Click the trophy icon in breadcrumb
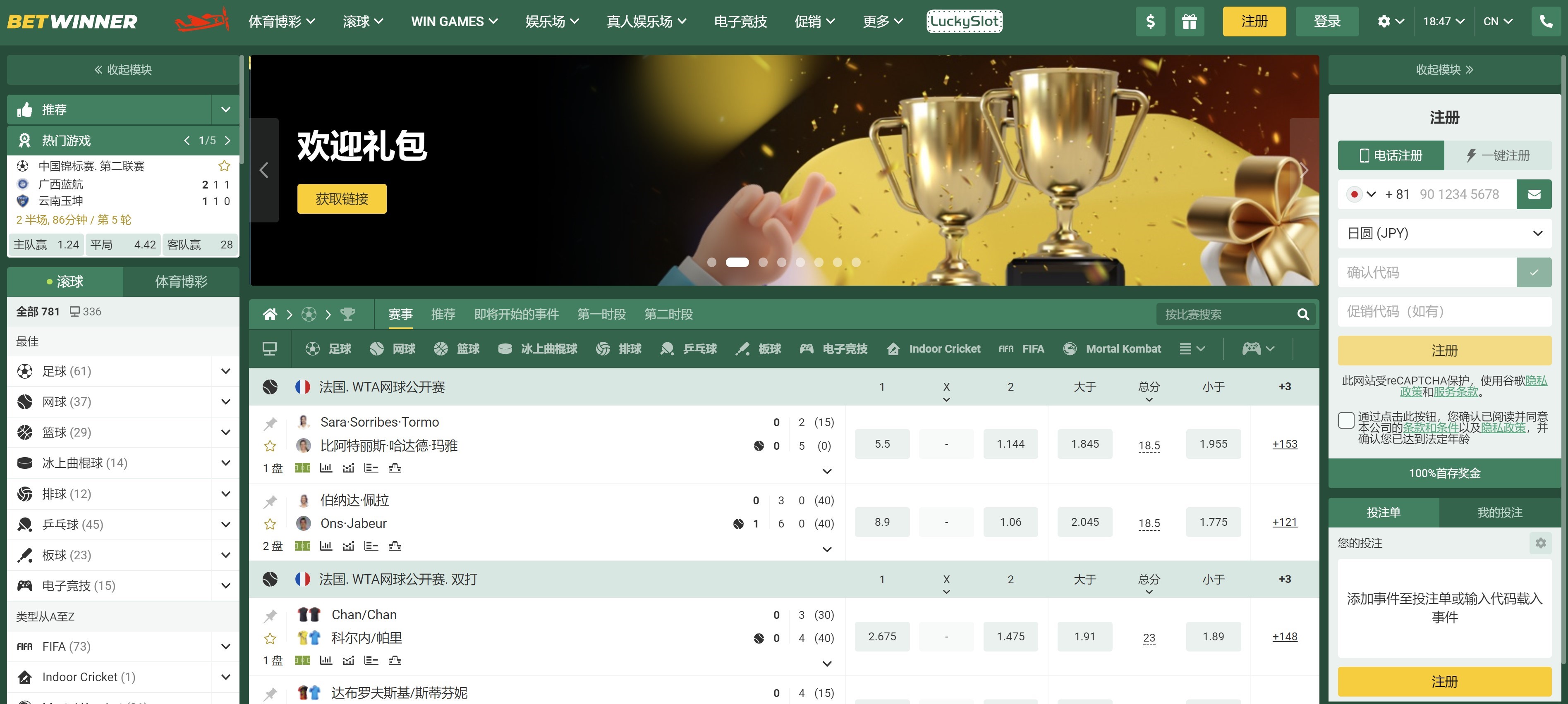This screenshot has width=1568, height=704. pos(347,315)
